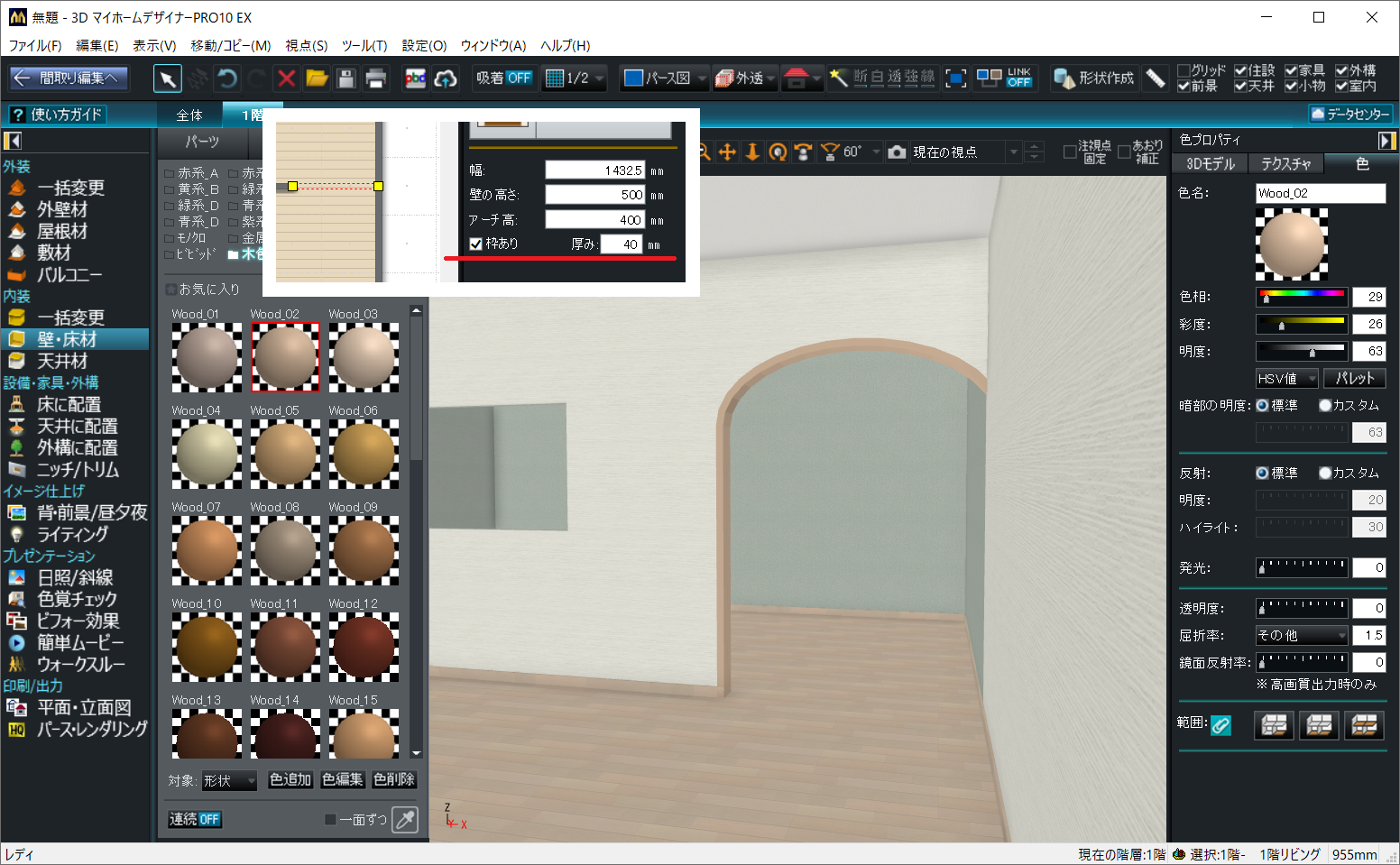This screenshot has height=865, width=1400.
Task: Enable the グリッド grid checkbox
Action: click(x=1184, y=70)
